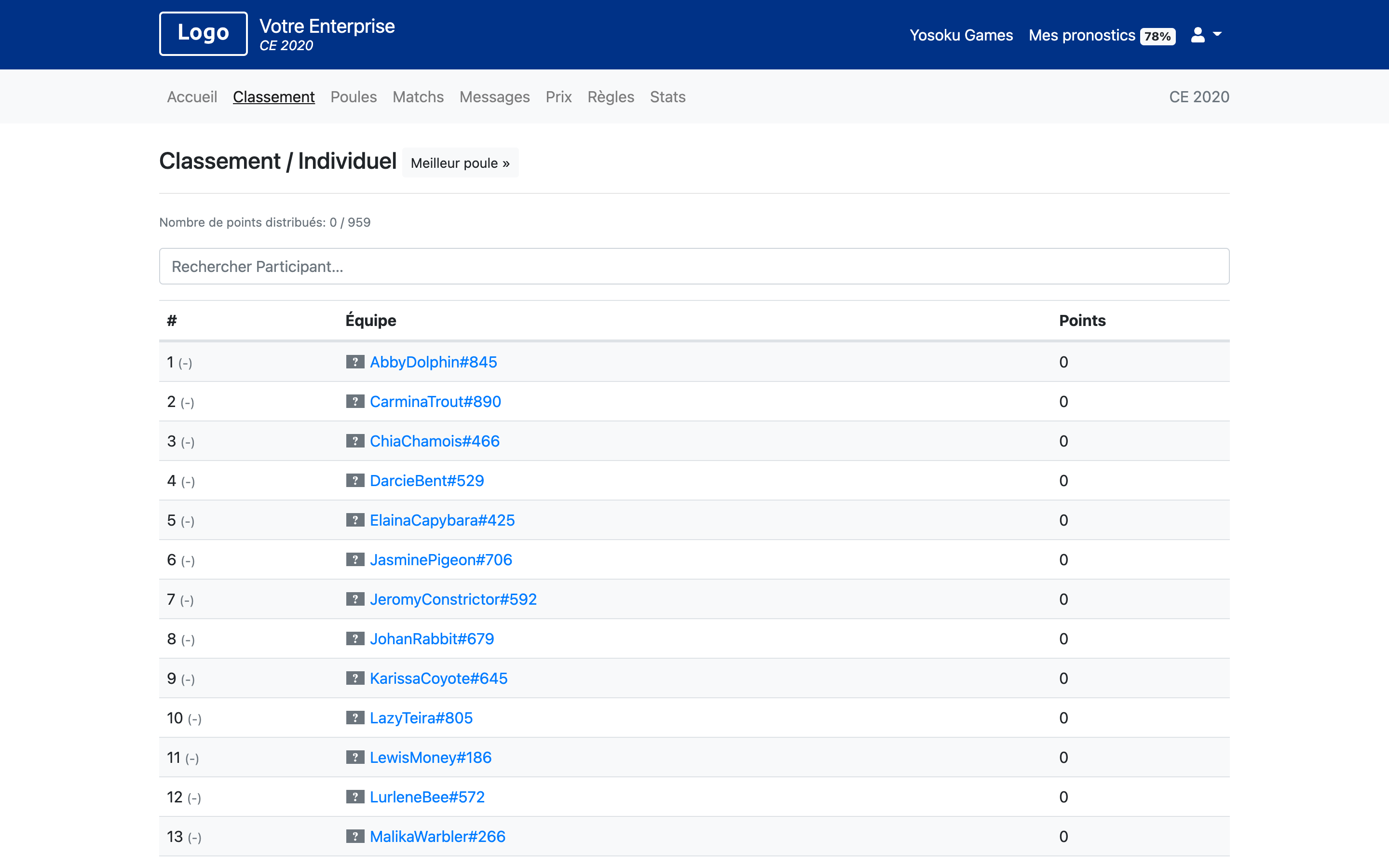Click the Yosoku Games header link

tap(961, 36)
